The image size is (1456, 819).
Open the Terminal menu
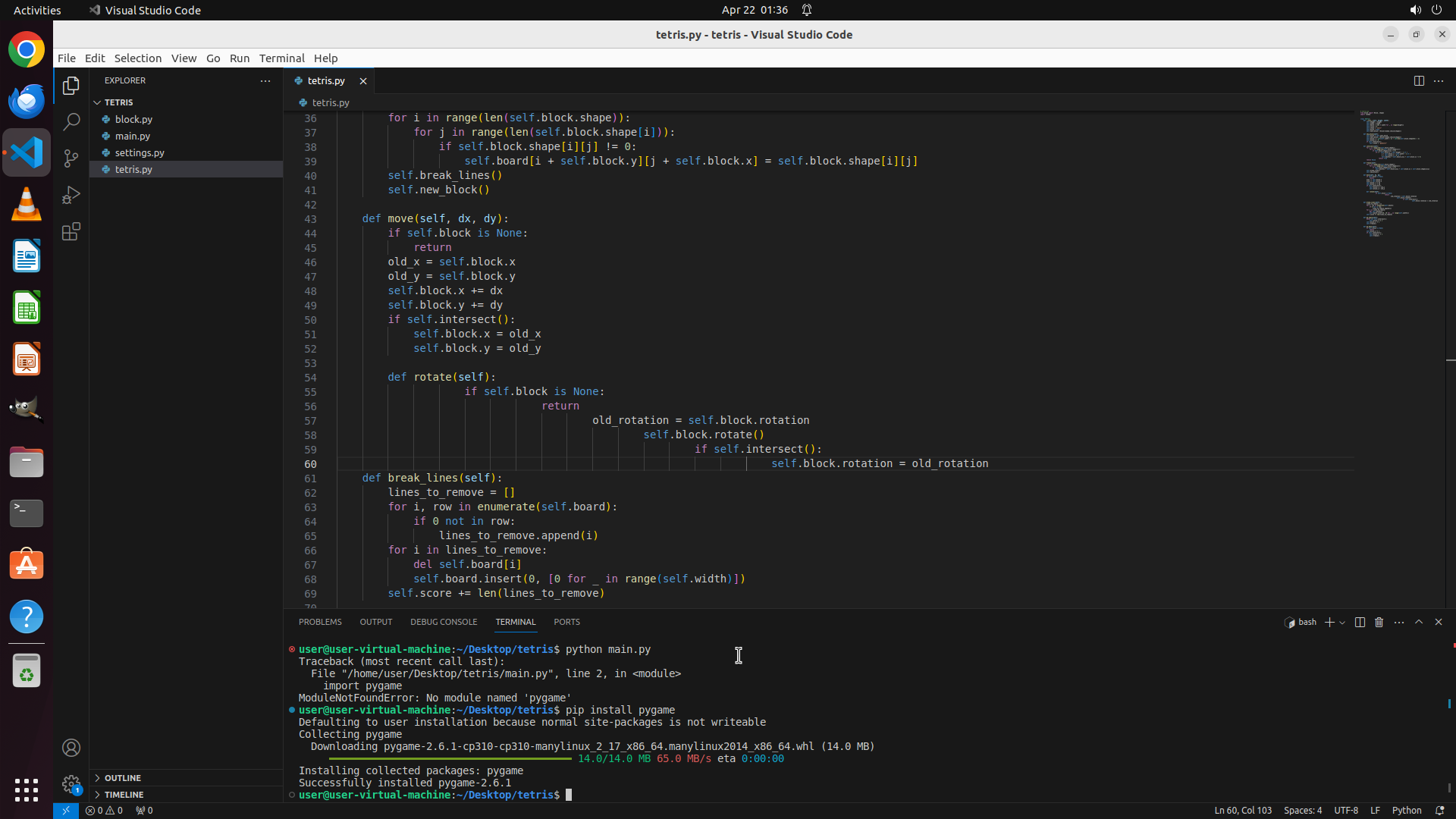tap(281, 58)
